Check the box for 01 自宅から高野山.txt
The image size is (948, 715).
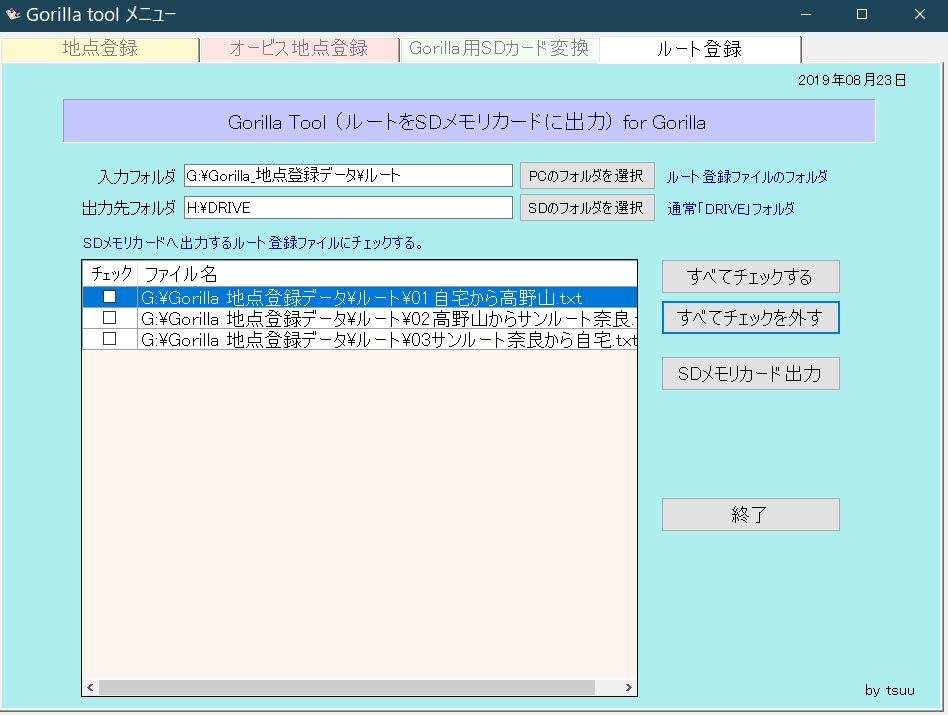tap(110, 297)
